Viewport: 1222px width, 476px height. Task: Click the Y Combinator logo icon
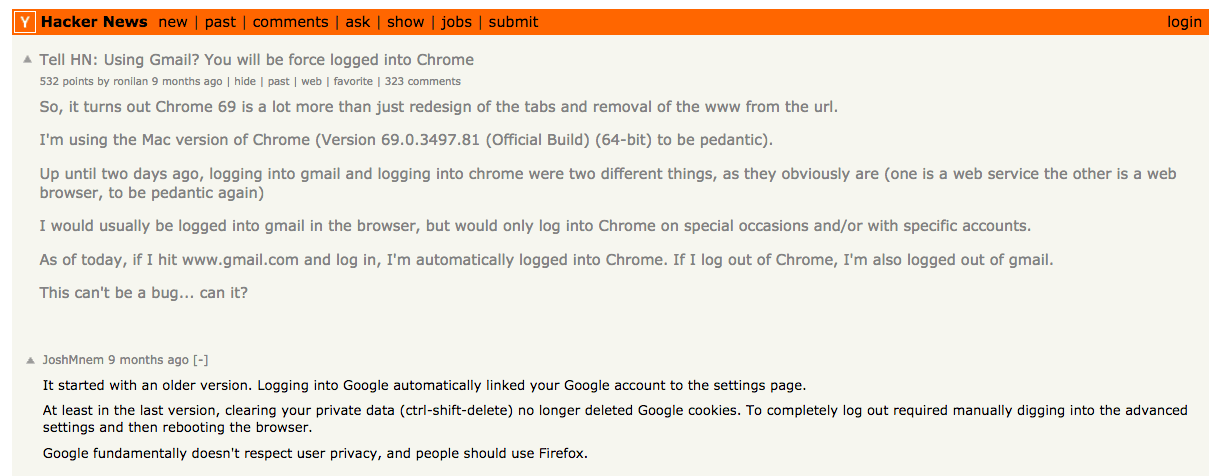click(26, 22)
